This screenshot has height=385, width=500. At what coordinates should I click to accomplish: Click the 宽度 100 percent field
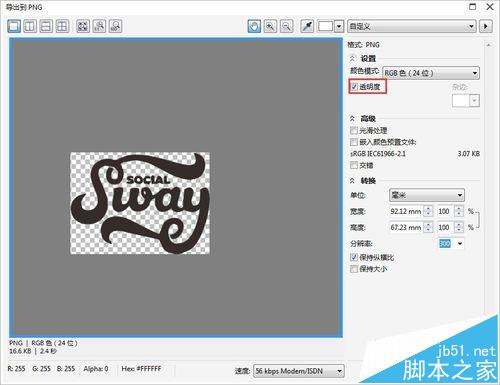point(445,211)
